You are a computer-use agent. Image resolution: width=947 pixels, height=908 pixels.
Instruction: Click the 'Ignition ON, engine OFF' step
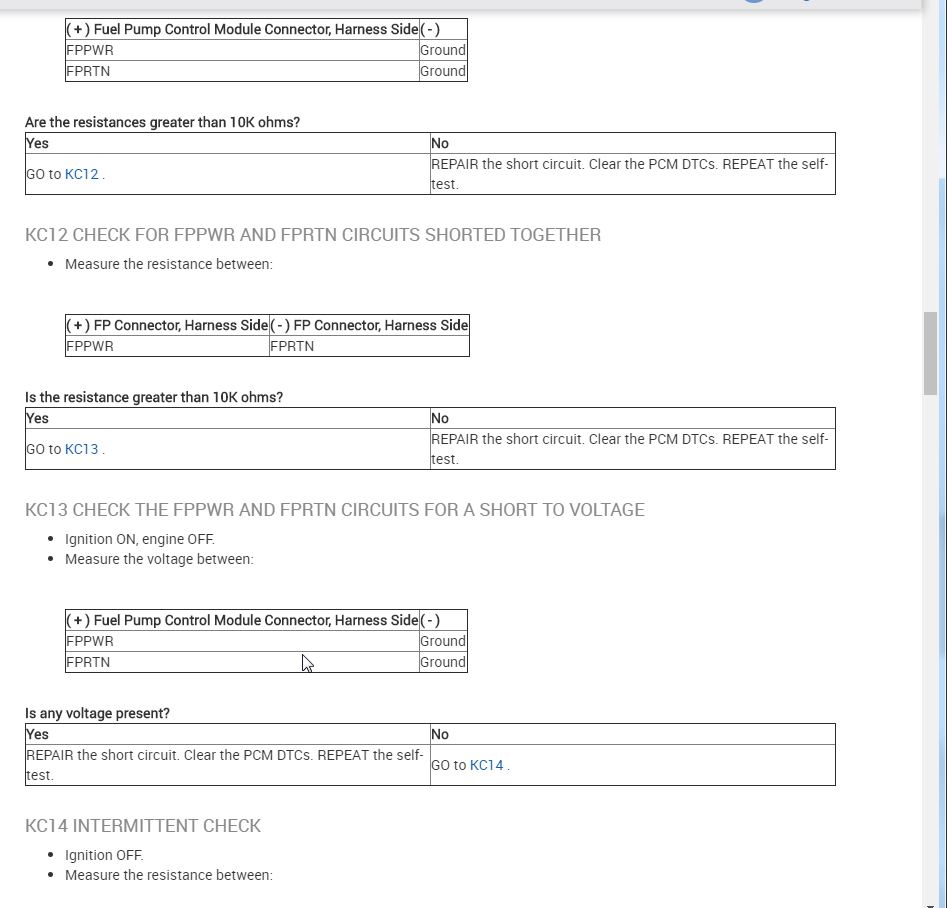(x=140, y=539)
